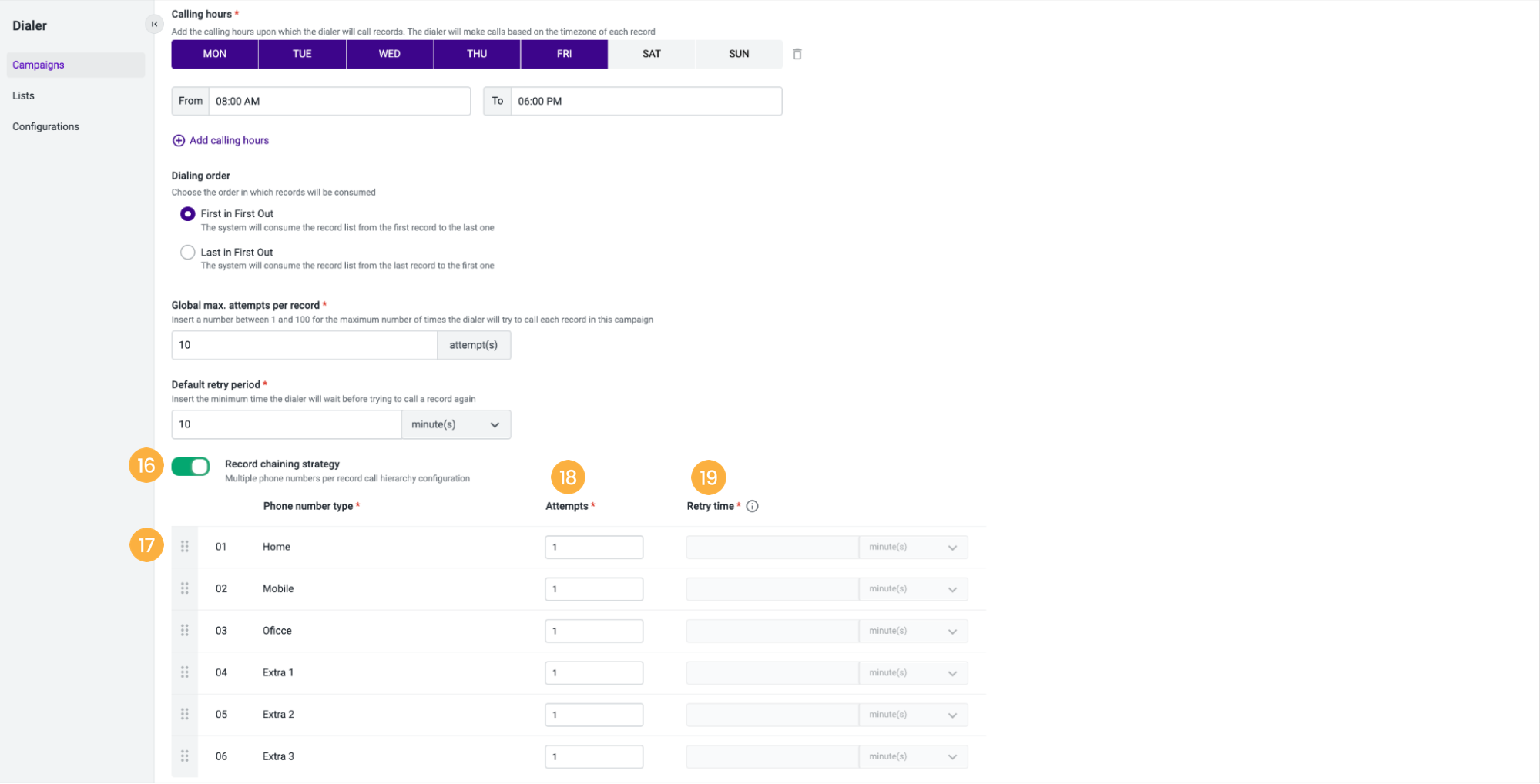Click the 'Home' phone number type text
1540x784 pixels.
(x=277, y=547)
